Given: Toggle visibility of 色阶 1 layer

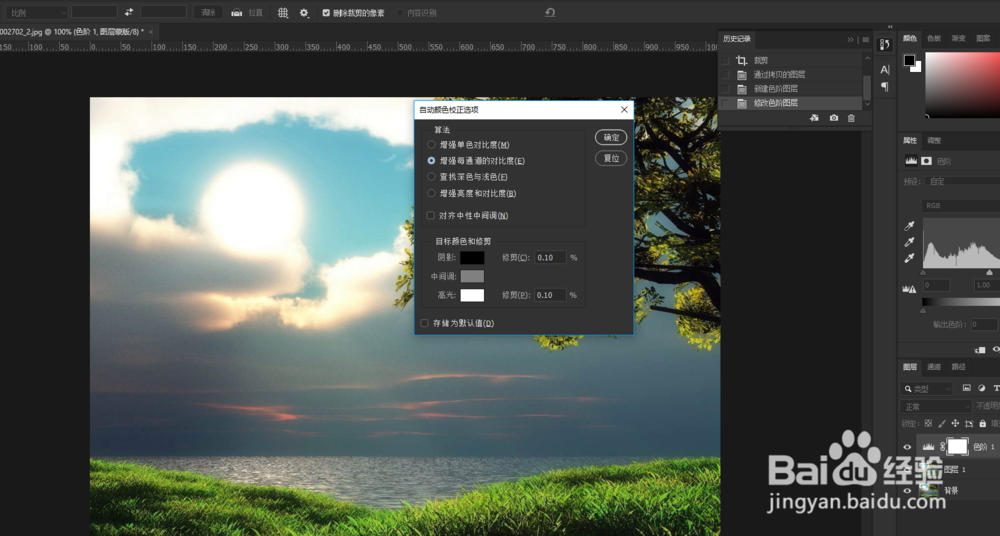Looking at the screenshot, I should 907,447.
